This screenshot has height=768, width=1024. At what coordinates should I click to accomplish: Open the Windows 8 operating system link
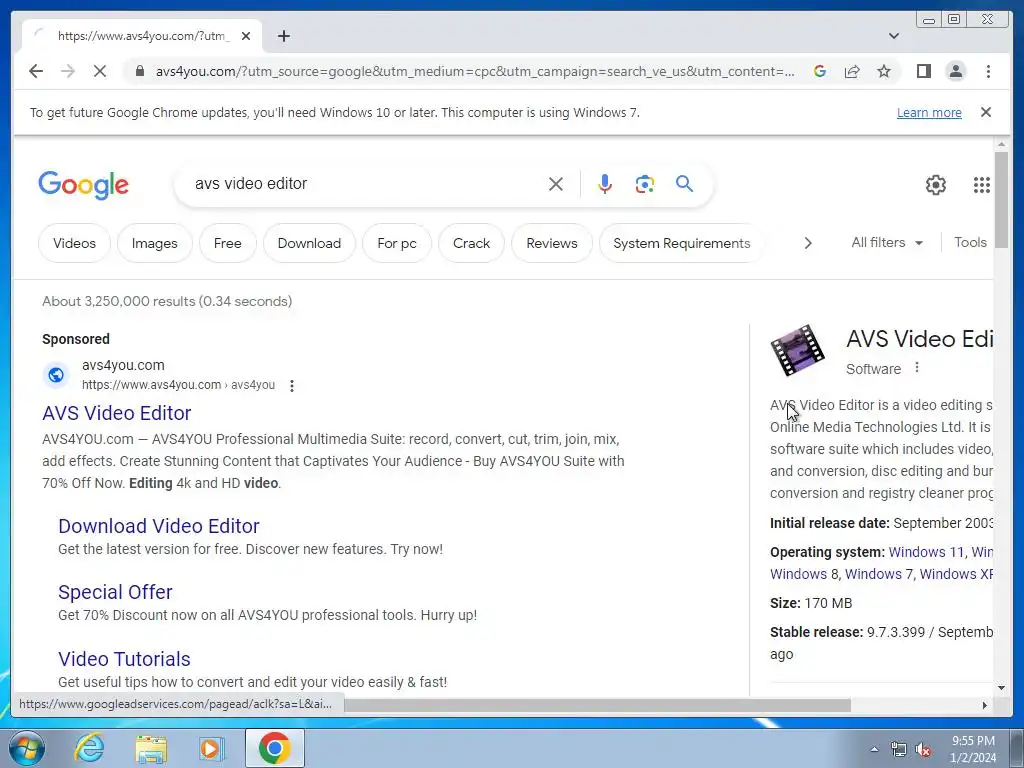coord(804,574)
